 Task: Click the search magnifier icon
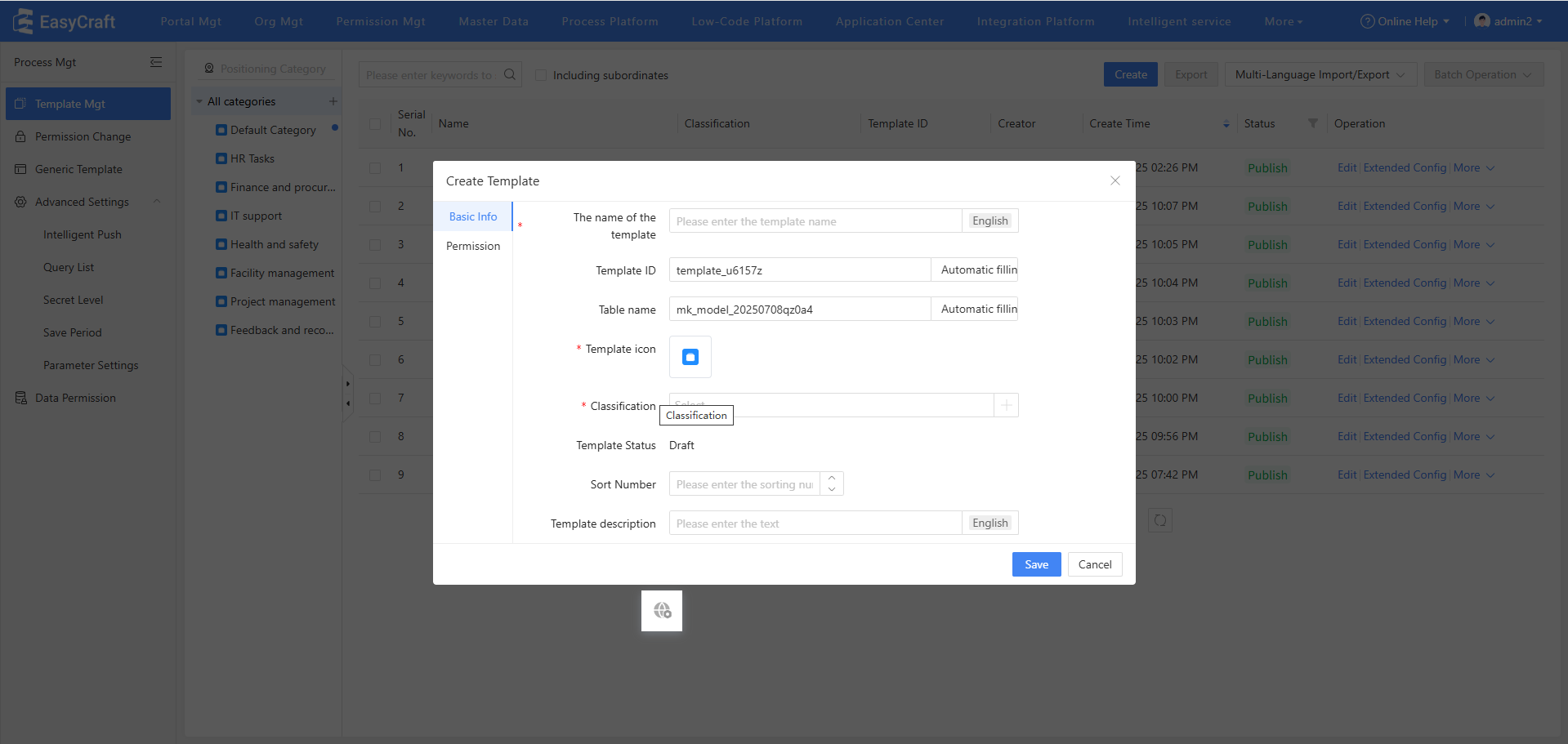(x=510, y=74)
